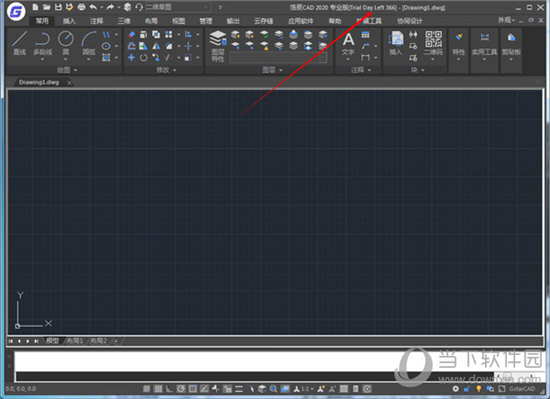This screenshot has height=399, width=550.
Task: Toggle Grid display in the status bar
Action: [x=158, y=388]
